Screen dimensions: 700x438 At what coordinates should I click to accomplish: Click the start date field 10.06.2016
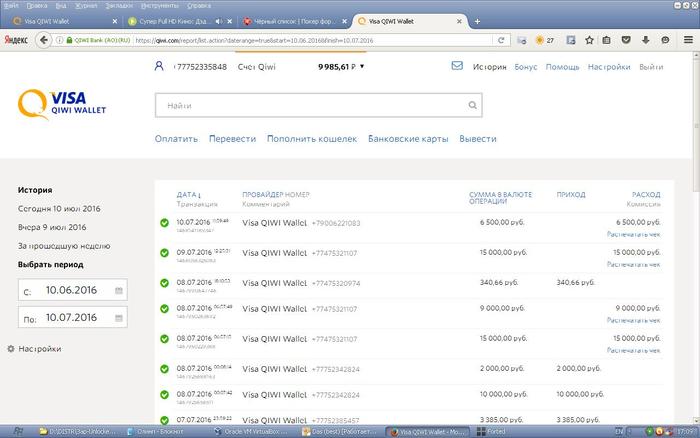pos(72,290)
